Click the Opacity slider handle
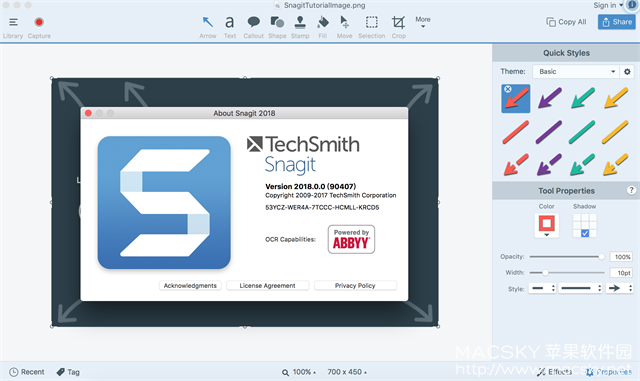This screenshot has width=640, height=381. coord(601,256)
